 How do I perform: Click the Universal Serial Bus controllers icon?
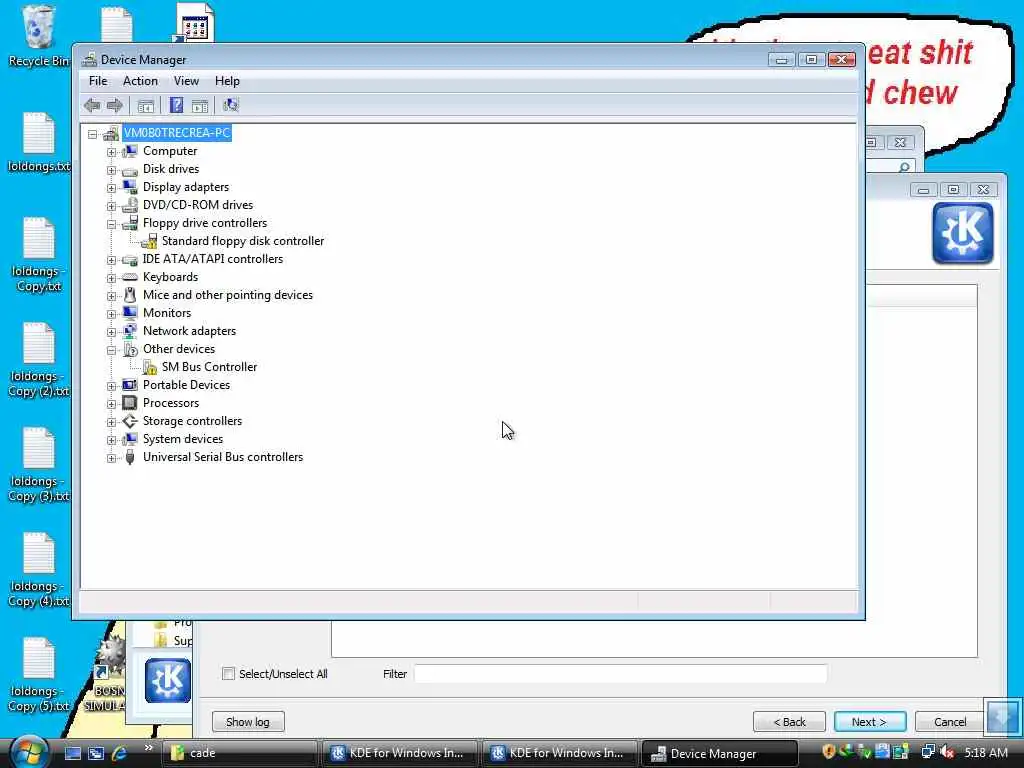pyautogui.click(x=130, y=457)
